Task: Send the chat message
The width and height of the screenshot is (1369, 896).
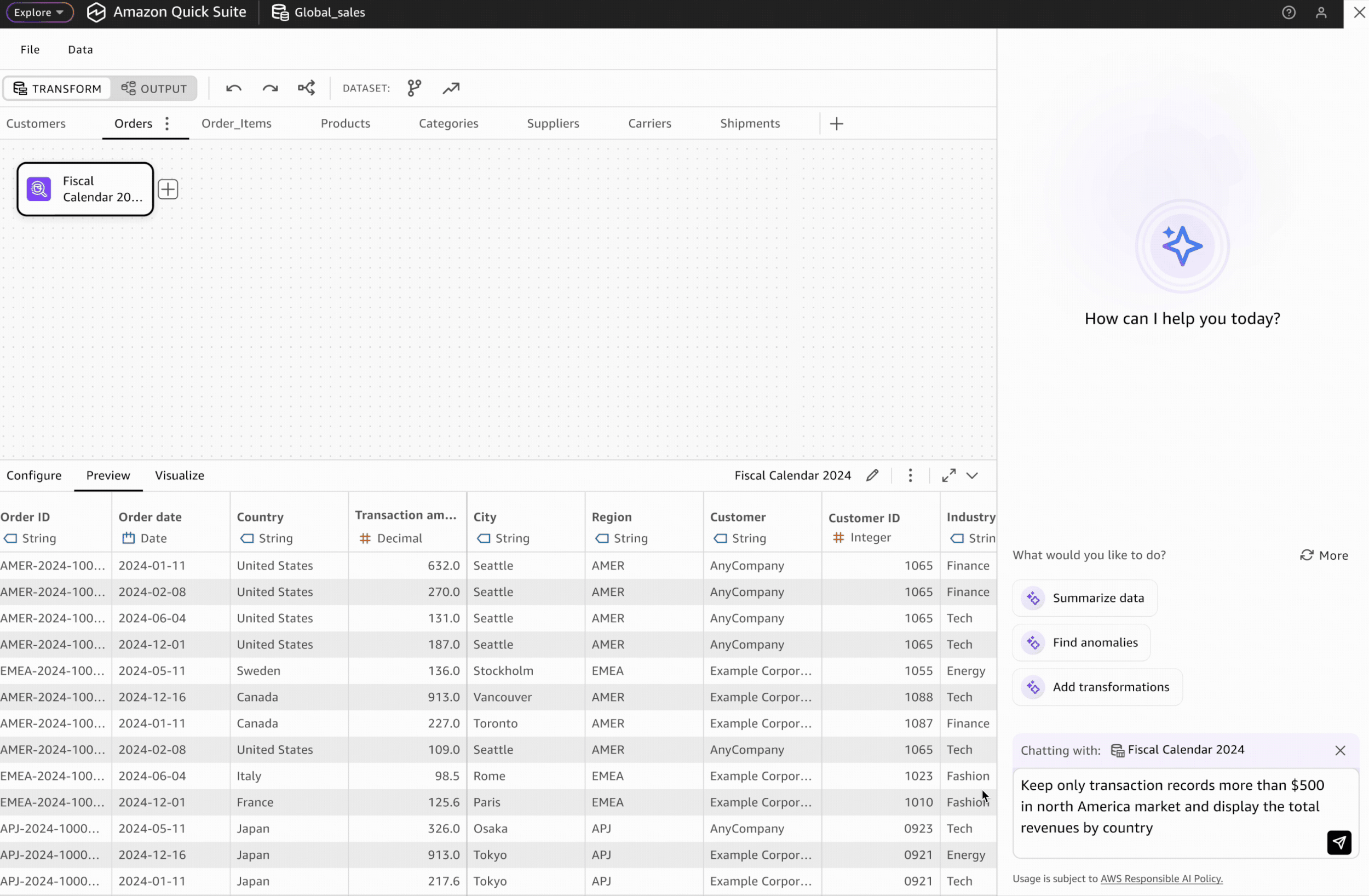Action: click(x=1338, y=842)
